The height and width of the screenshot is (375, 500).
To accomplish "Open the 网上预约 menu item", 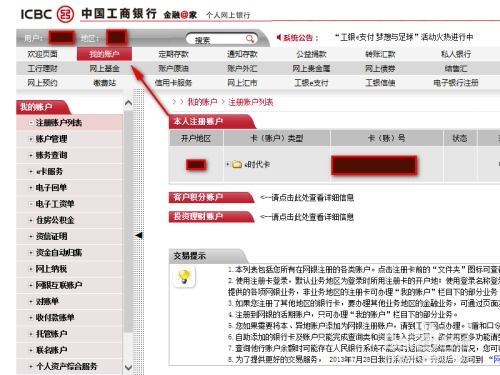I will (x=42, y=83).
